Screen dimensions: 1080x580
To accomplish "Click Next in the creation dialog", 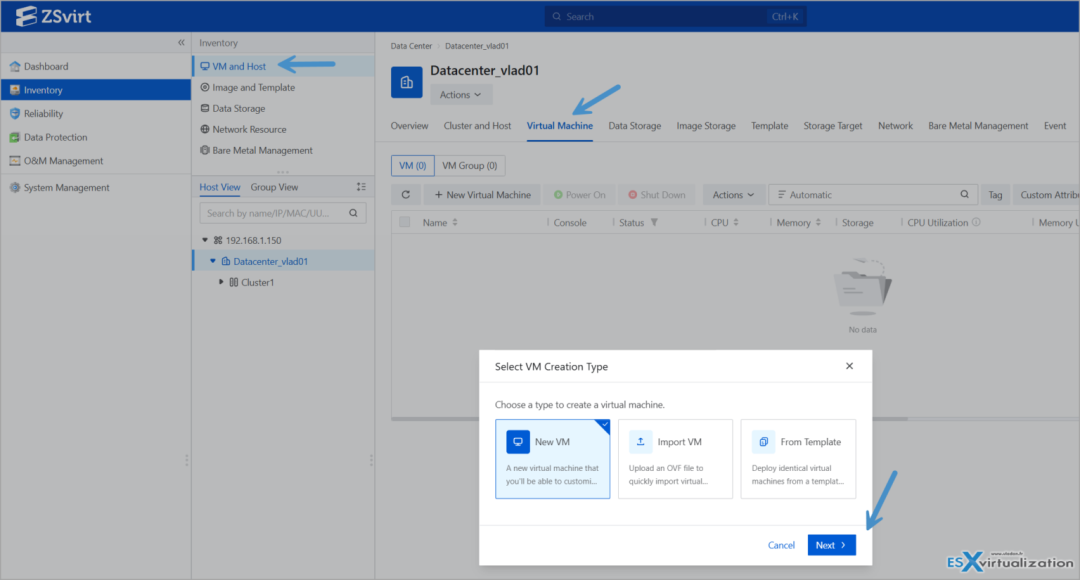I will [x=831, y=545].
